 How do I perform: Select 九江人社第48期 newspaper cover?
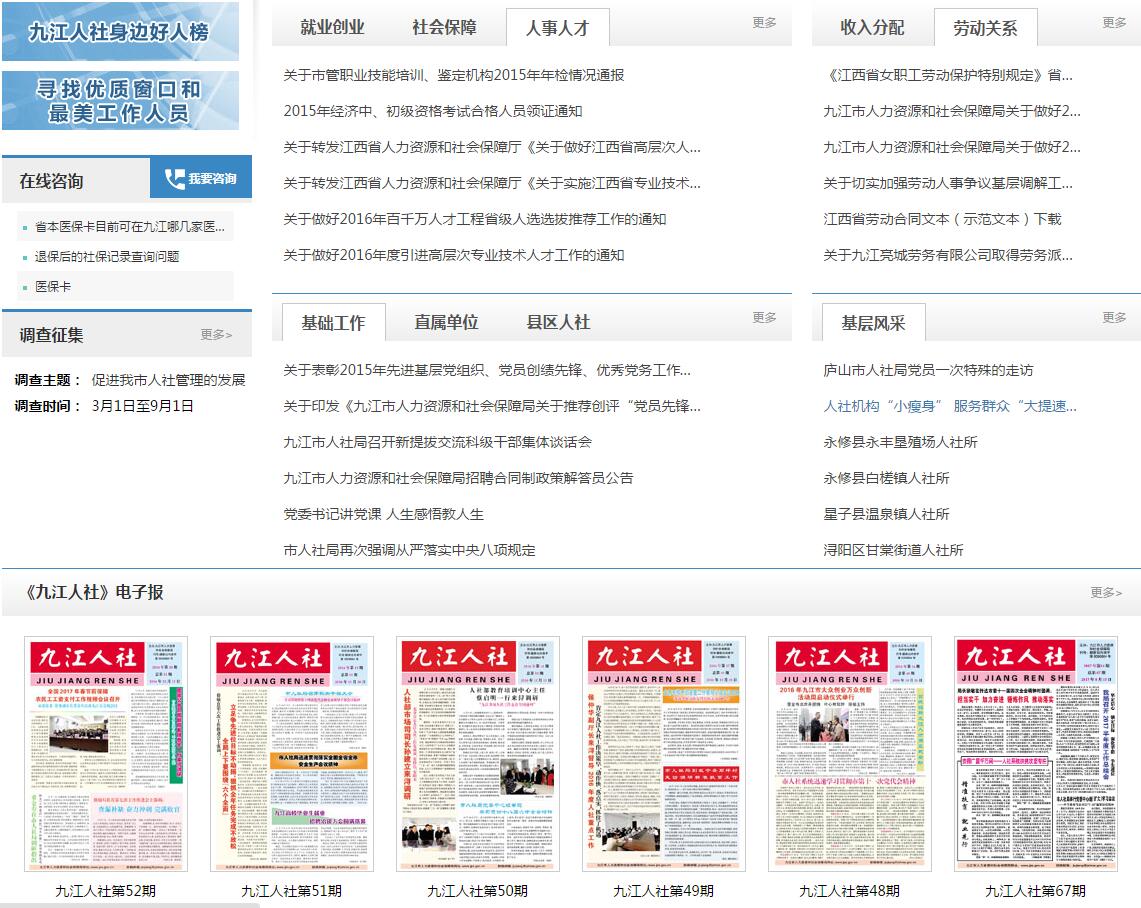[x=850, y=754]
